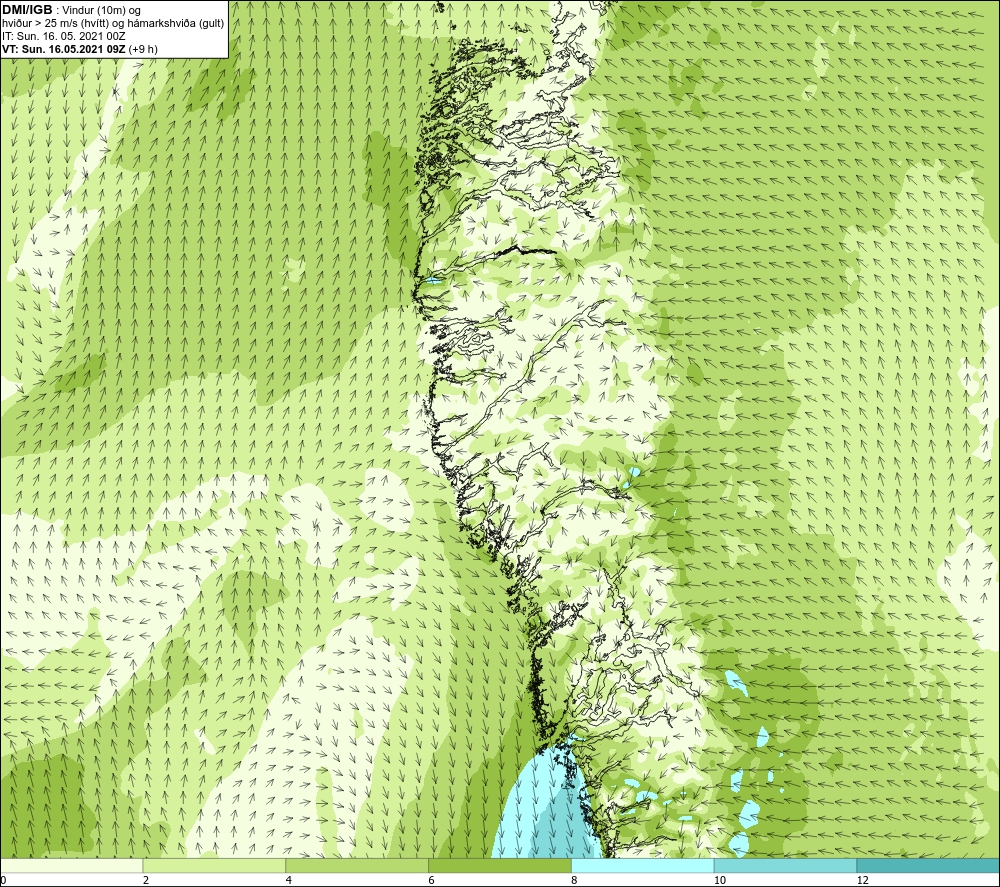Select the 'IT: Sun. 16. 05. 2021 00Z' line
1000x887 pixels.
(x=64, y=36)
